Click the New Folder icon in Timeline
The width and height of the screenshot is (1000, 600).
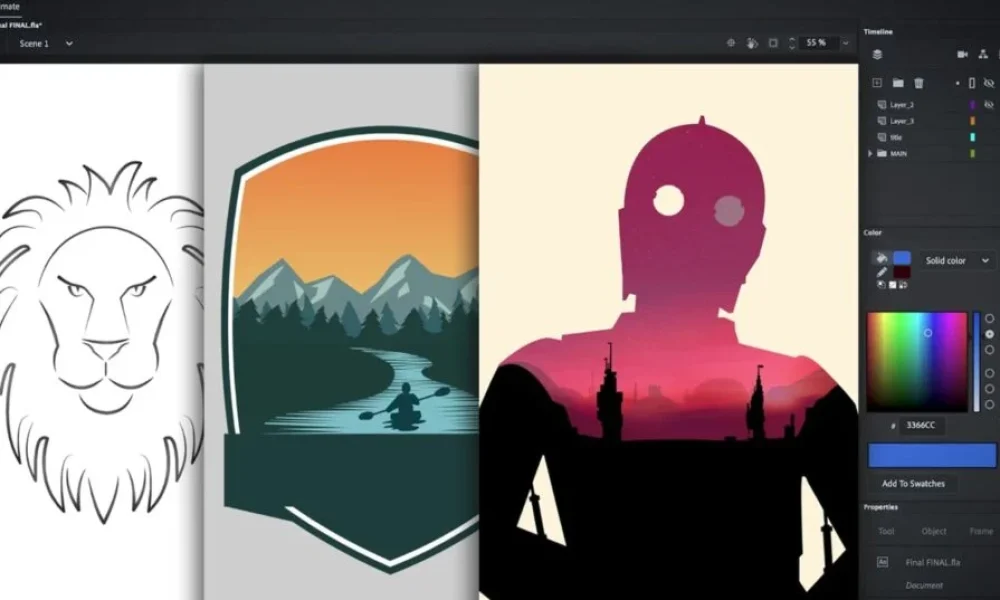[898, 83]
